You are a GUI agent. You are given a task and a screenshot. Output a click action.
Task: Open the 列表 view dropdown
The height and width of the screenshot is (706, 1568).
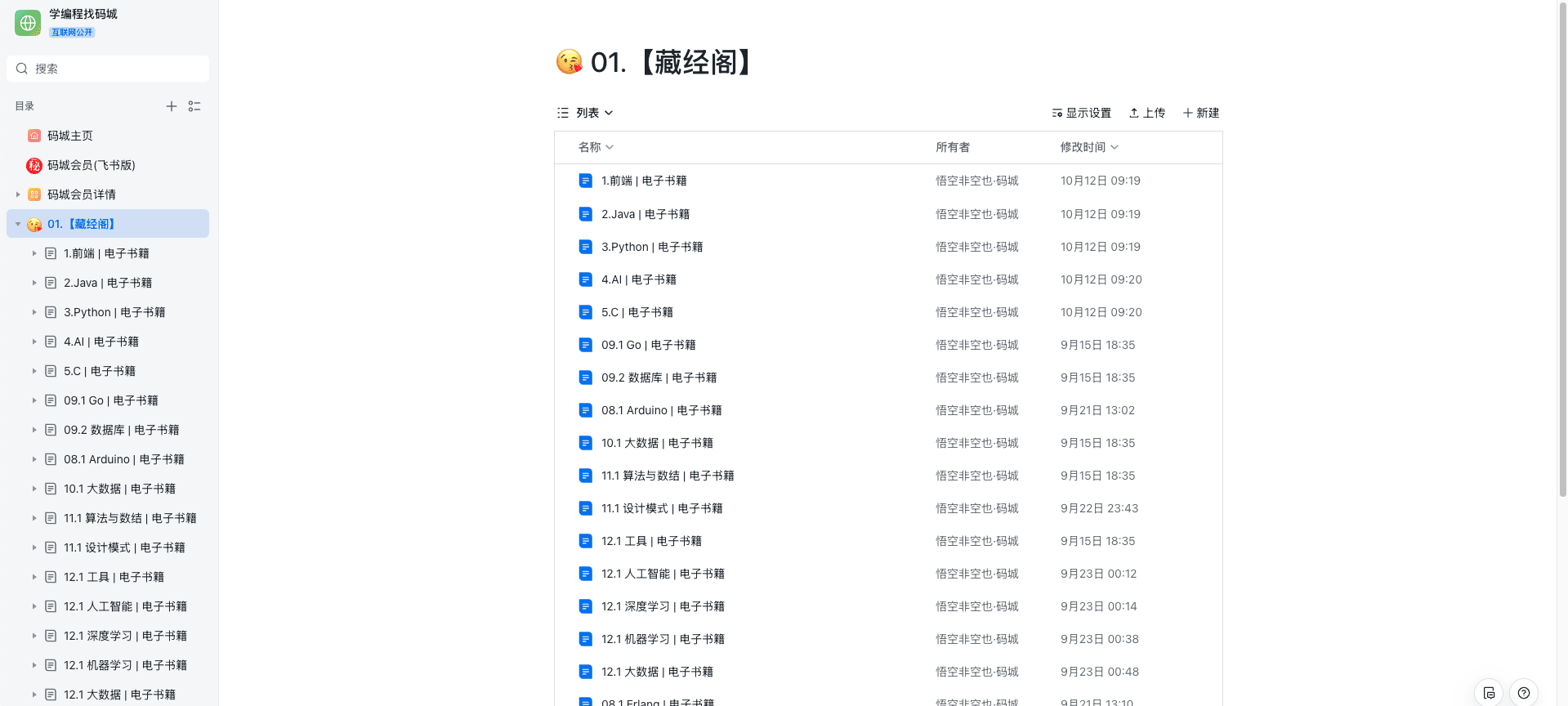[585, 113]
